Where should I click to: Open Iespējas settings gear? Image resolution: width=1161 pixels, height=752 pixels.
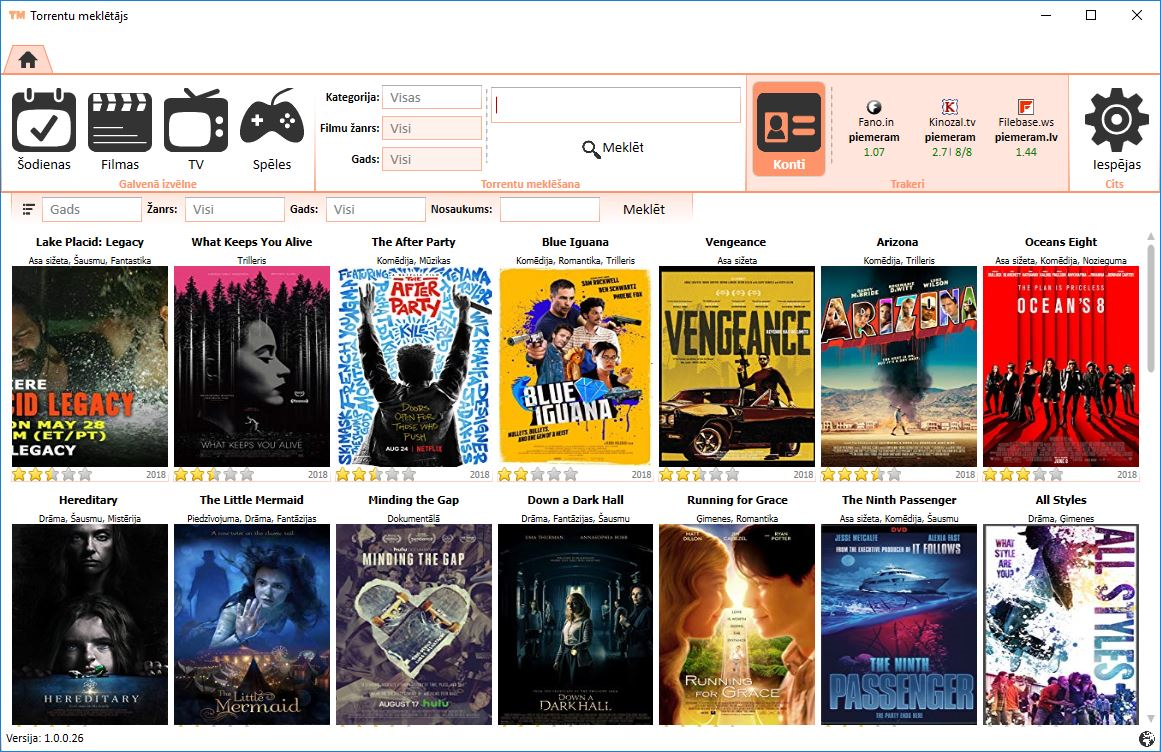click(1116, 130)
